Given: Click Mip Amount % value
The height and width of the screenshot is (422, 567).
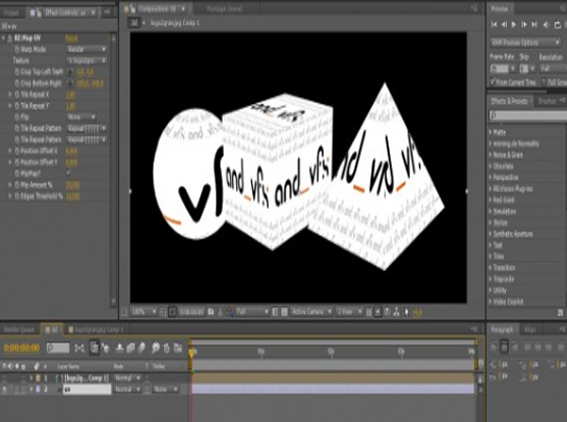Looking at the screenshot, I should coord(73,185).
